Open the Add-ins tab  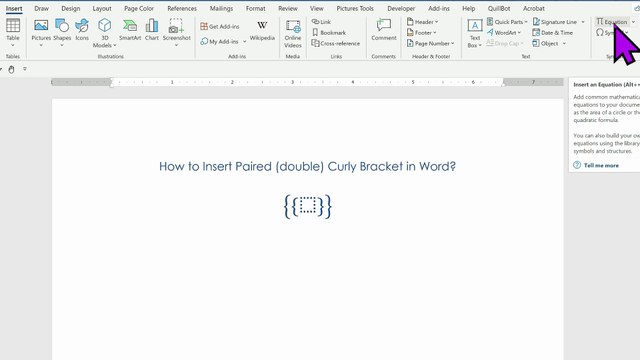[439, 8]
